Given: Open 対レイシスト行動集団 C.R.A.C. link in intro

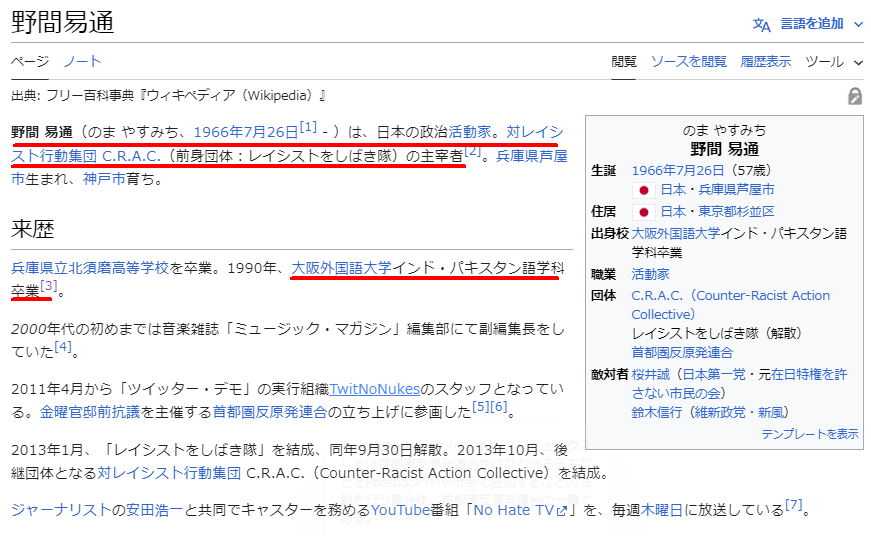Looking at the screenshot, I should [x=86, y=156].
